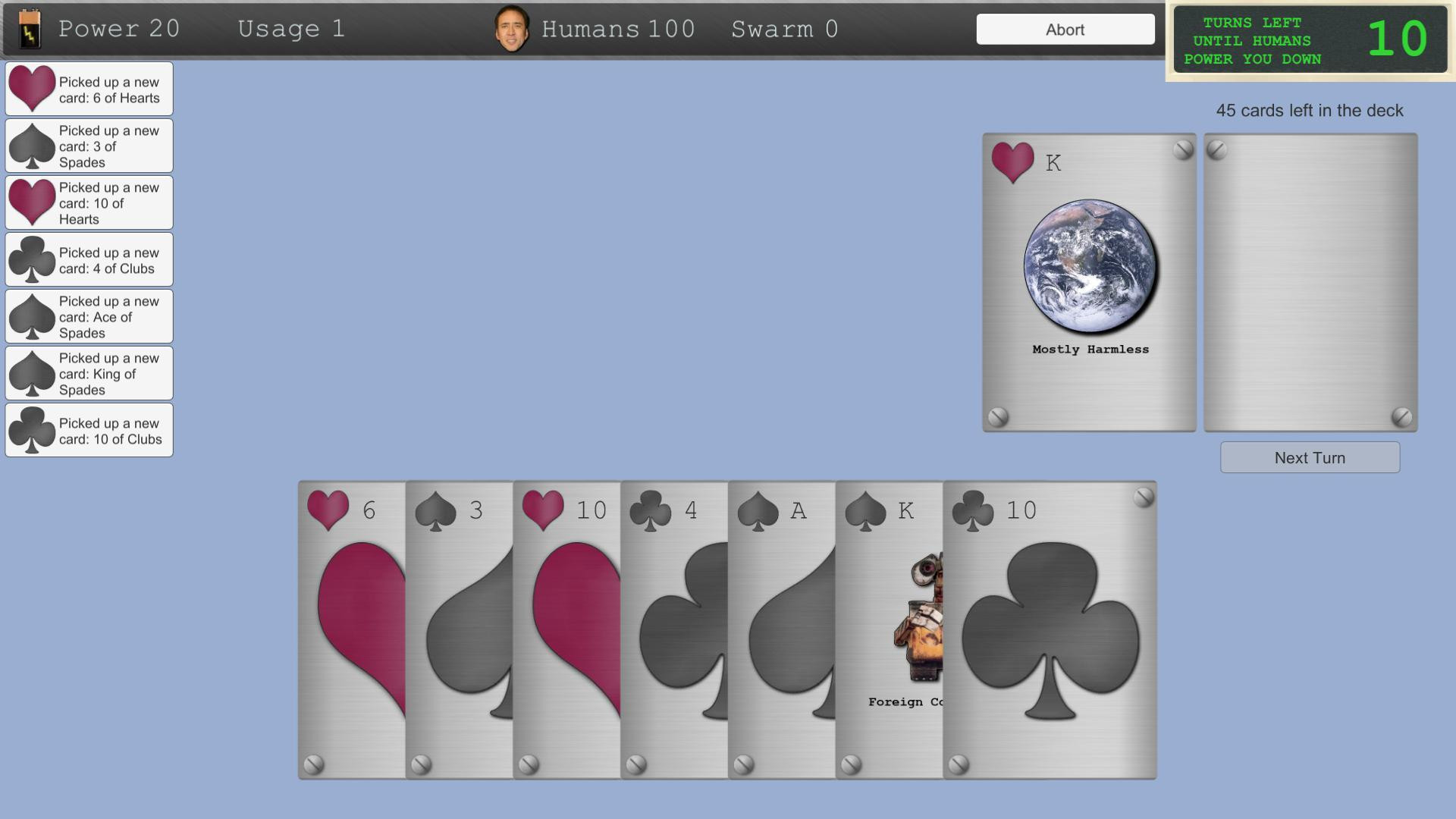This screenshot has height=819, width=1456.
Task: Click the heart icon in the 10 of Hearts log entry
Action: coord(32,202)
